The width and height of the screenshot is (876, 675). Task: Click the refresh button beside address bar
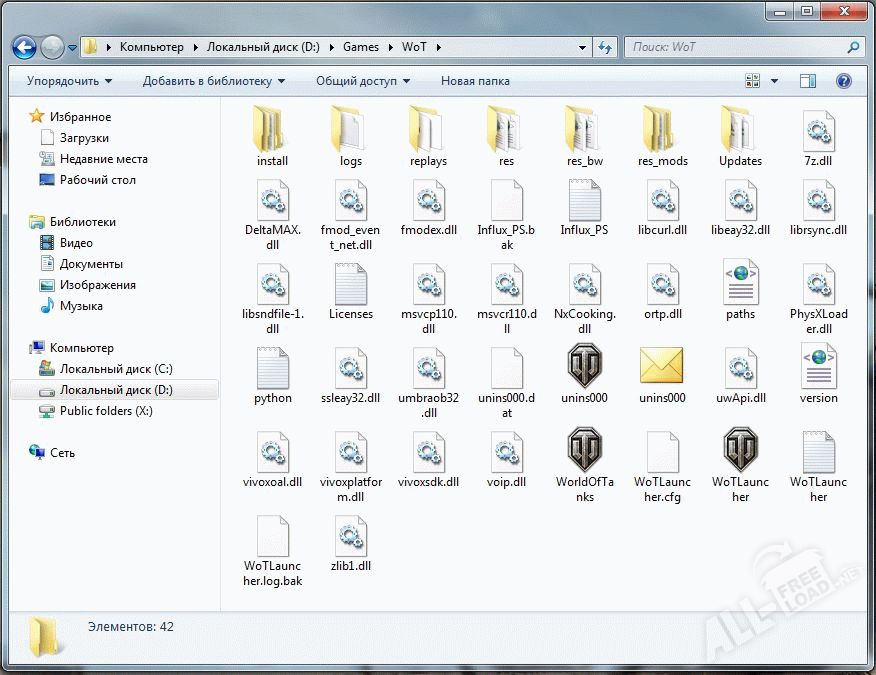pyautogui.click(x=604, y=47)
